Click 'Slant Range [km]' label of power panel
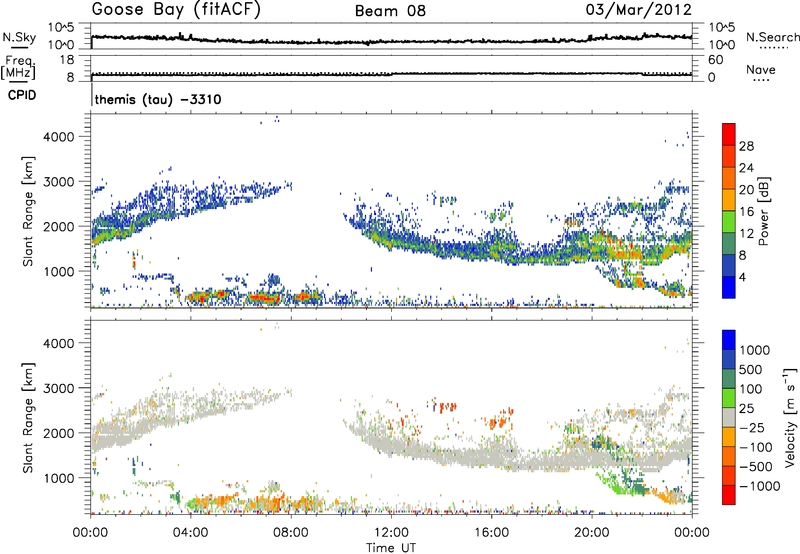Screen dimensions: 800x554 pyautogui.click(x=28, y=211)
